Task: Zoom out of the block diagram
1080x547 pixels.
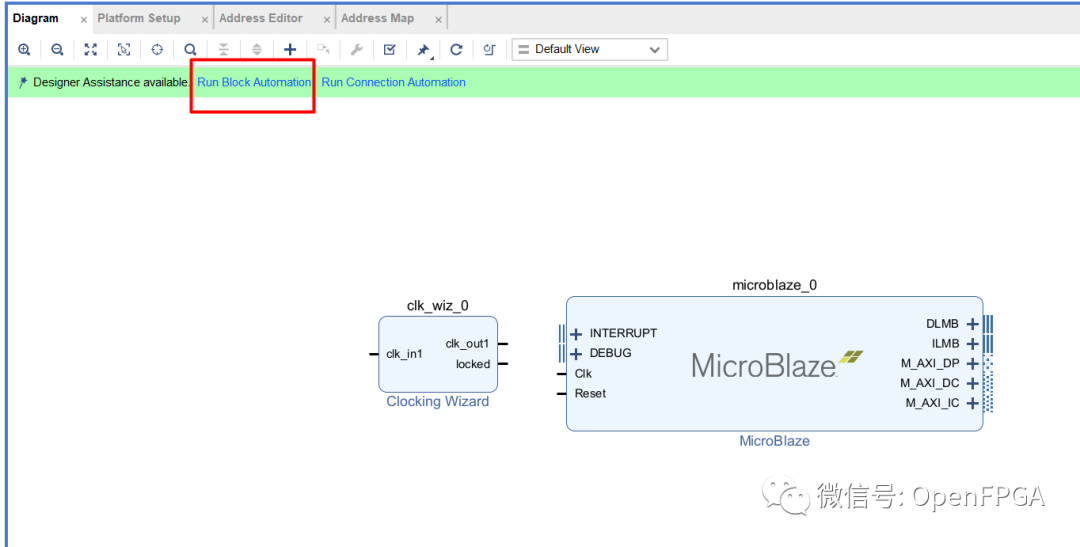Action: (57, 50)
